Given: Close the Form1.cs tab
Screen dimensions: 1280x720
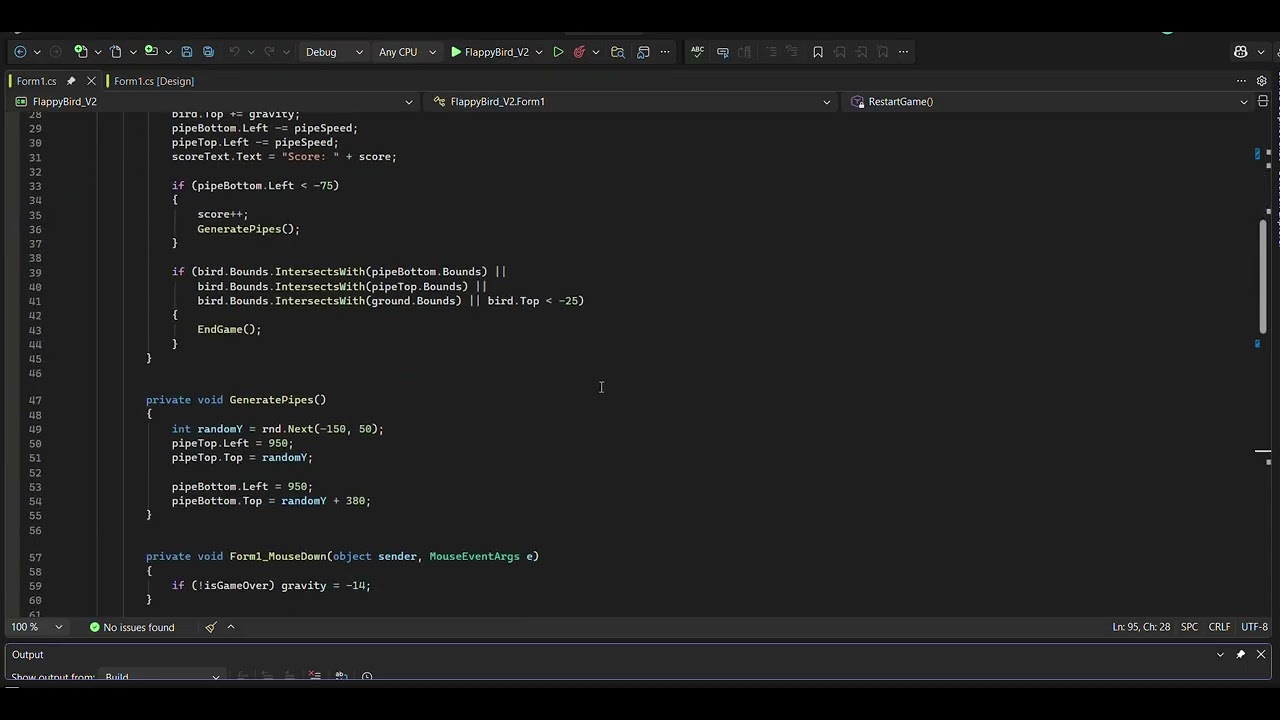Looking at the screenshot, I should [x=91, y=81].
